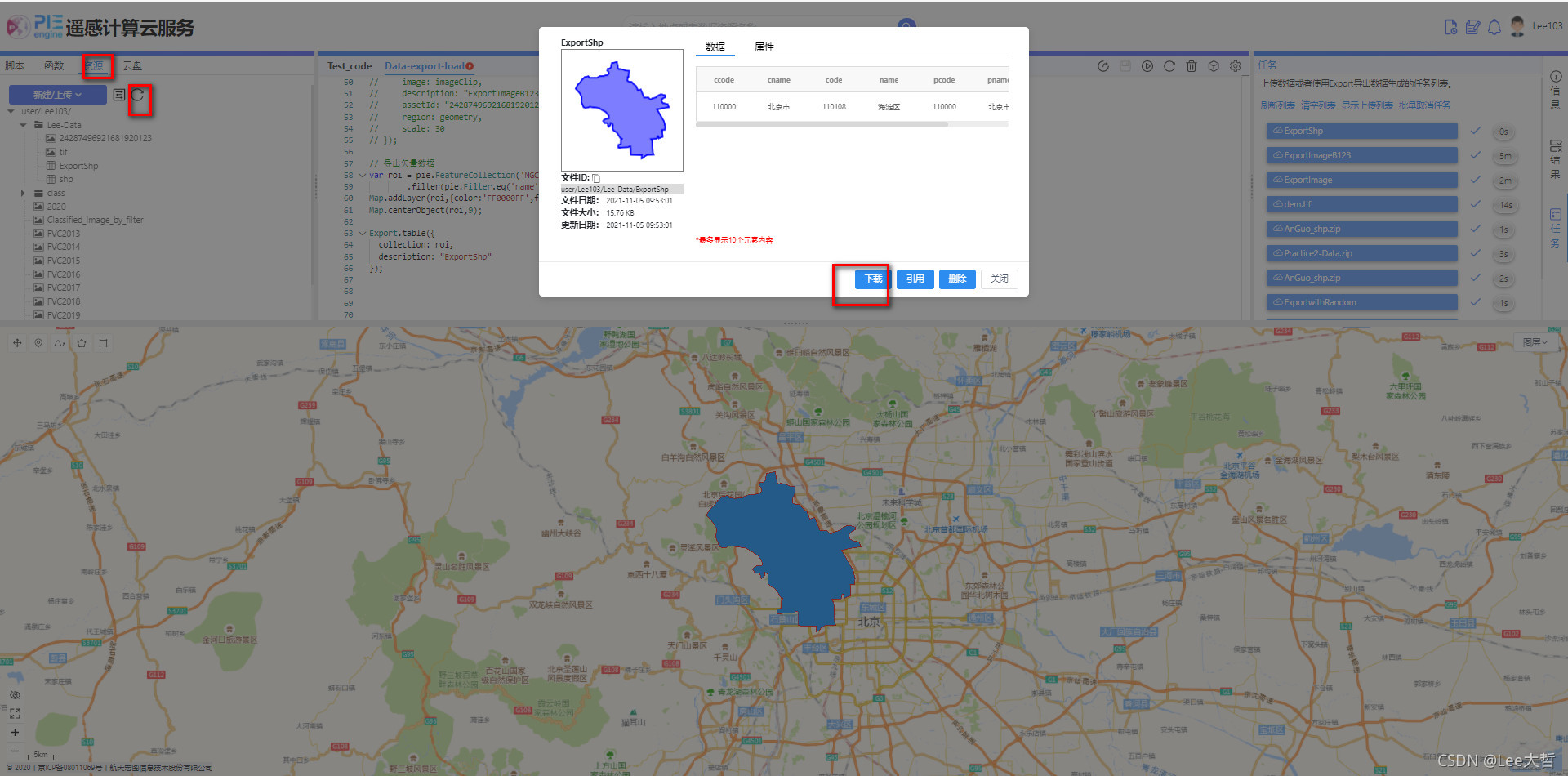Select the rectangle drawing tool
The height and width of the screenshot is (776, 1568).
(x=103, y=343)
